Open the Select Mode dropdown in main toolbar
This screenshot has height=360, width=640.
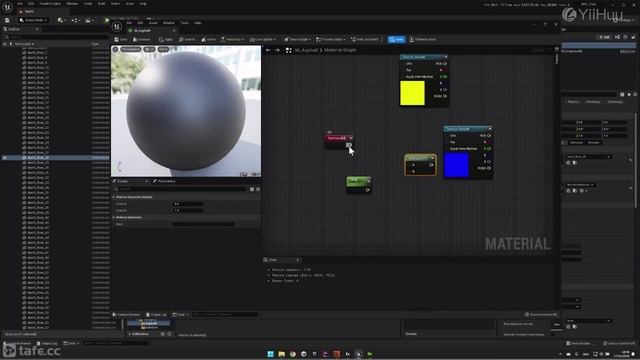pos(33,20)
